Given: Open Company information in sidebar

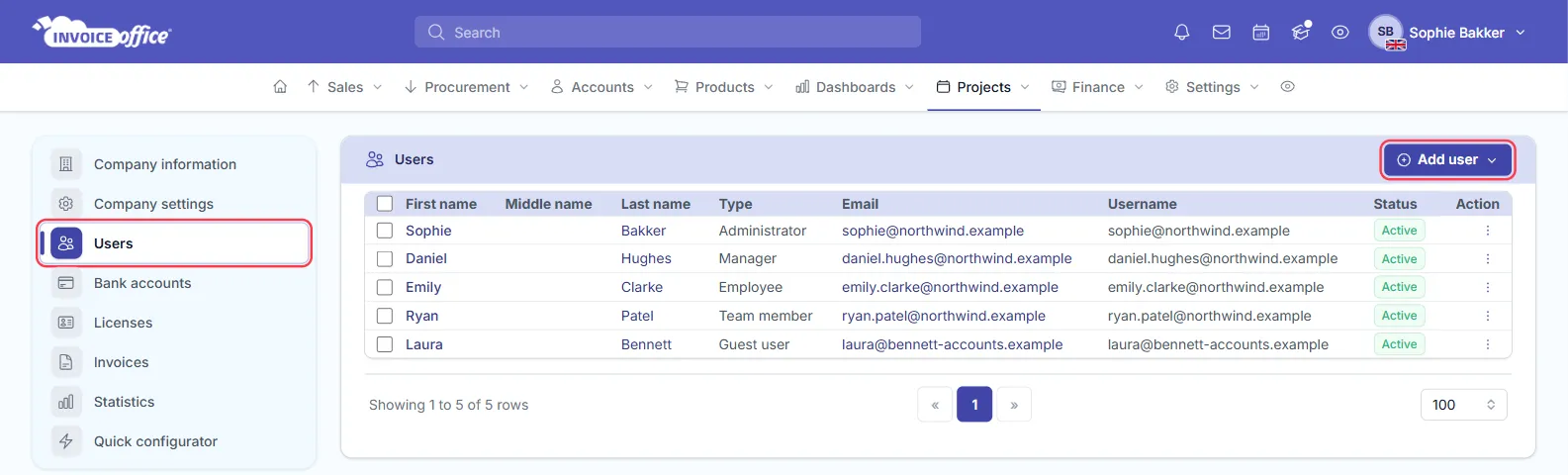Looking at the screenshot, I should point(174,164).
